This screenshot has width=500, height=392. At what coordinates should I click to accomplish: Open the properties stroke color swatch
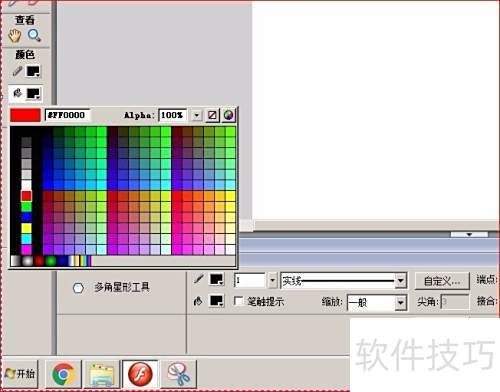pos(216,280)
